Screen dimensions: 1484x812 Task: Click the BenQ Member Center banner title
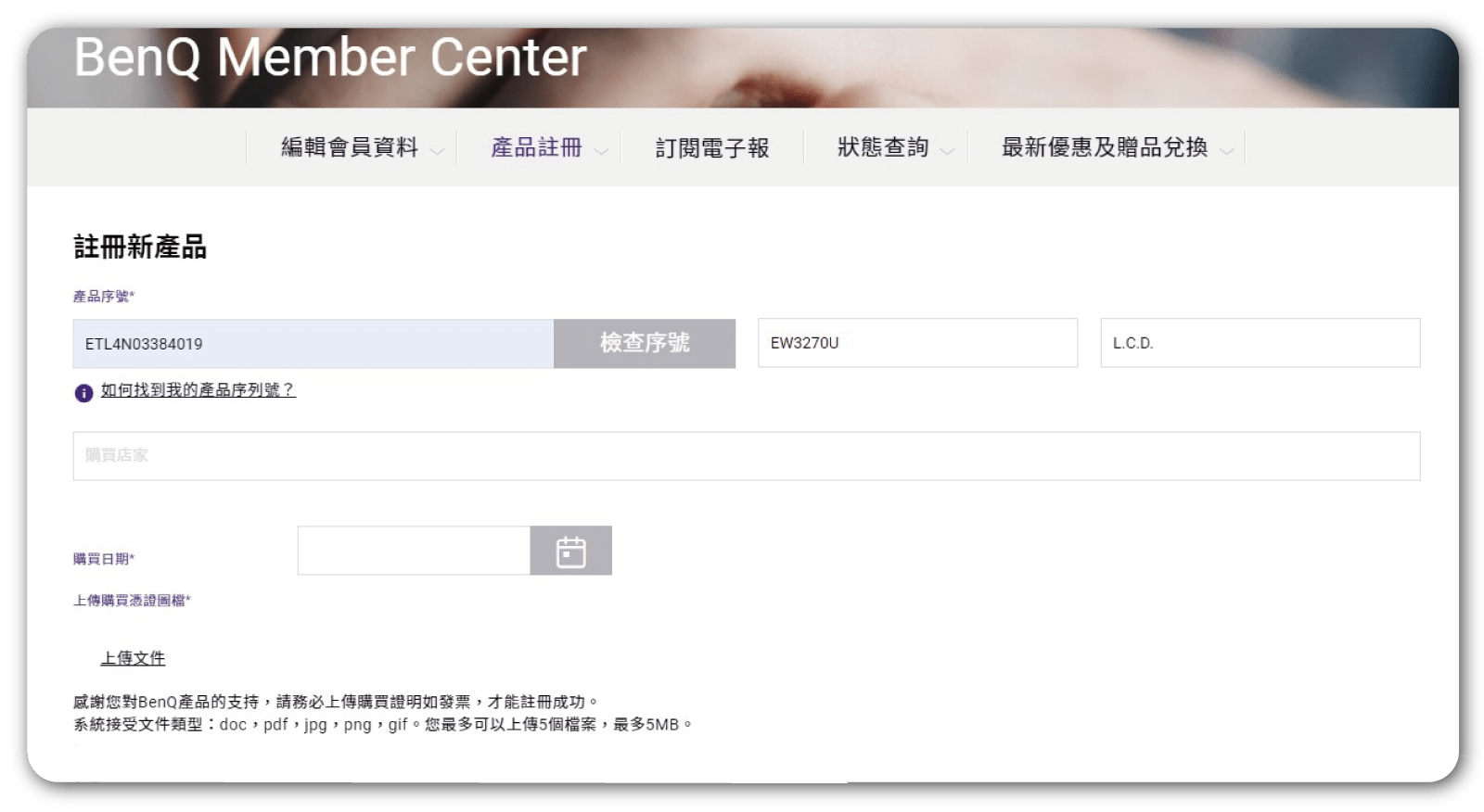click(x=330, y=57)
